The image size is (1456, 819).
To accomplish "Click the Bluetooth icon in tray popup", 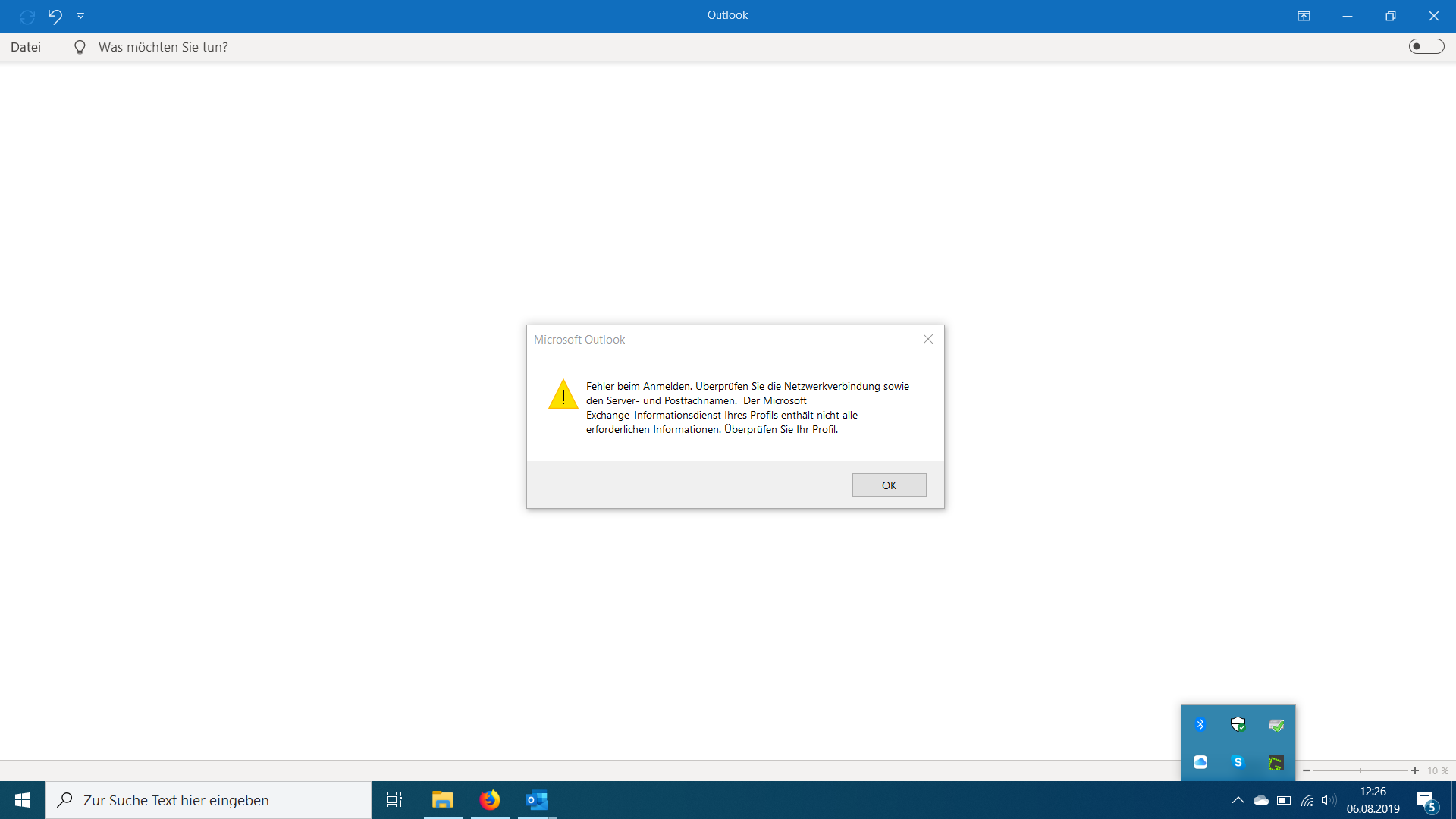I will 1200,724.
